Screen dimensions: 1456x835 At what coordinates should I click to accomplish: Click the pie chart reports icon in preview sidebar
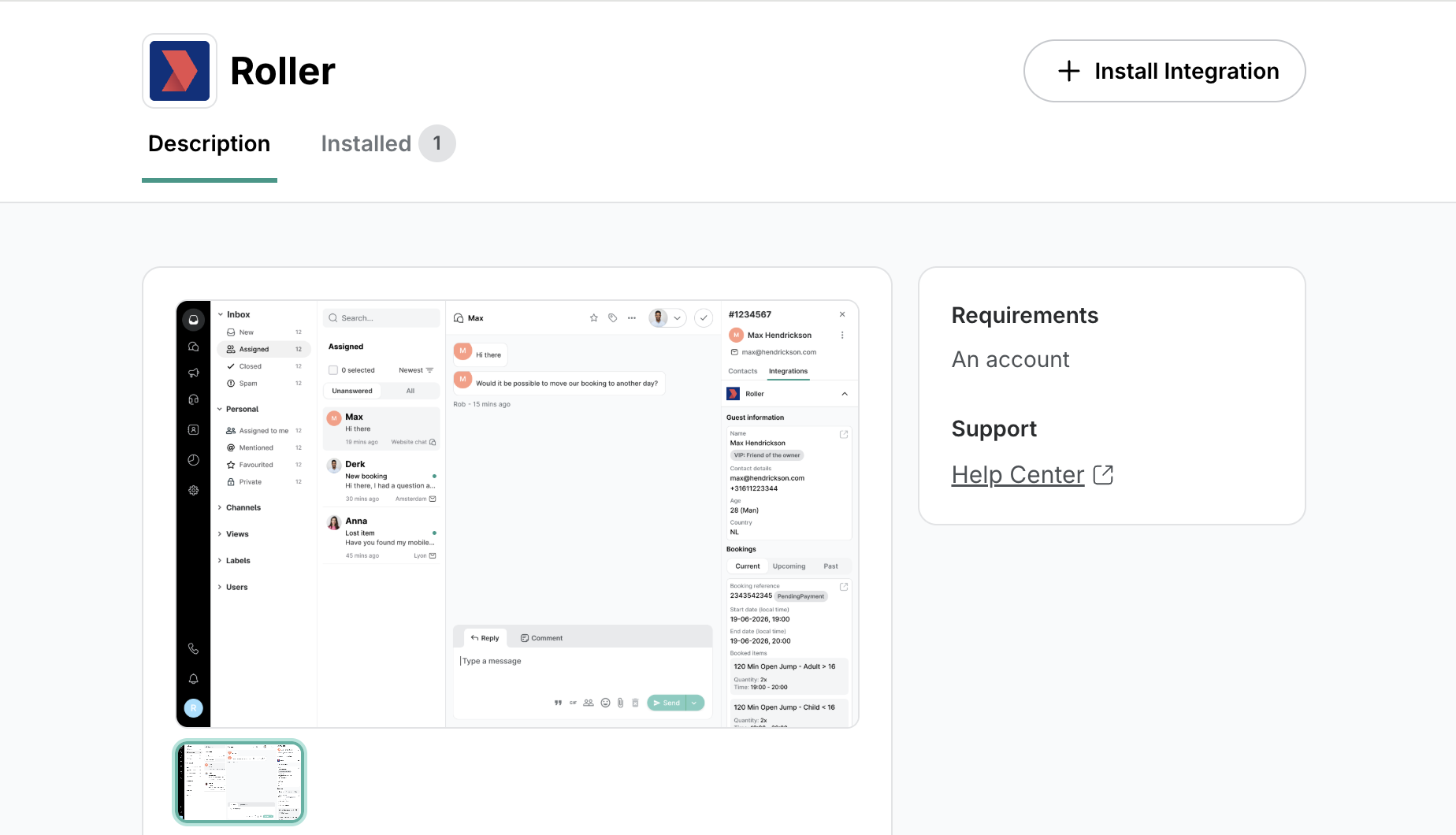tap(193, 460)
